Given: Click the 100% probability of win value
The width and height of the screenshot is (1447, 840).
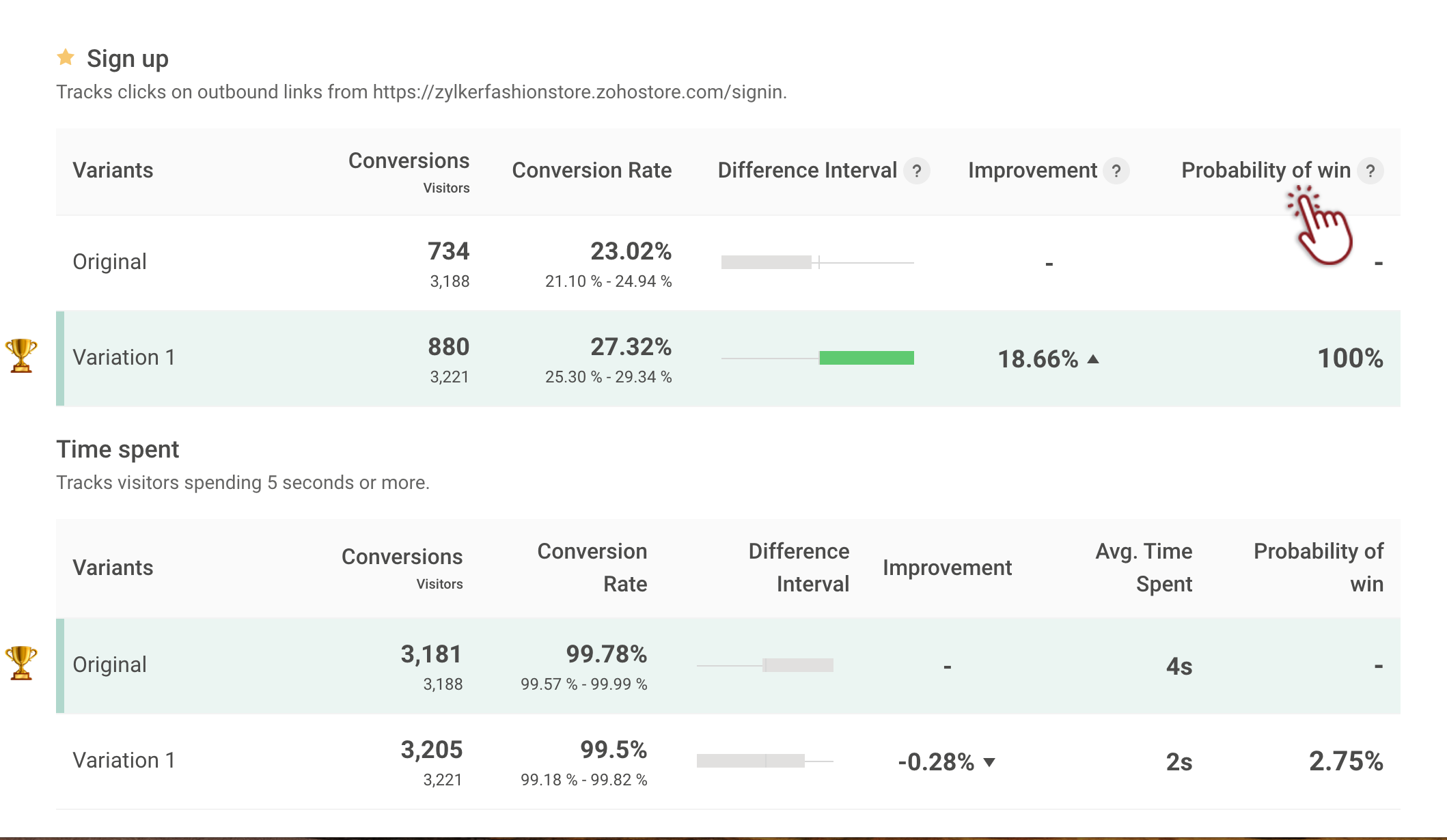Looking at the screenshot, I should [x=1350, y=358].
